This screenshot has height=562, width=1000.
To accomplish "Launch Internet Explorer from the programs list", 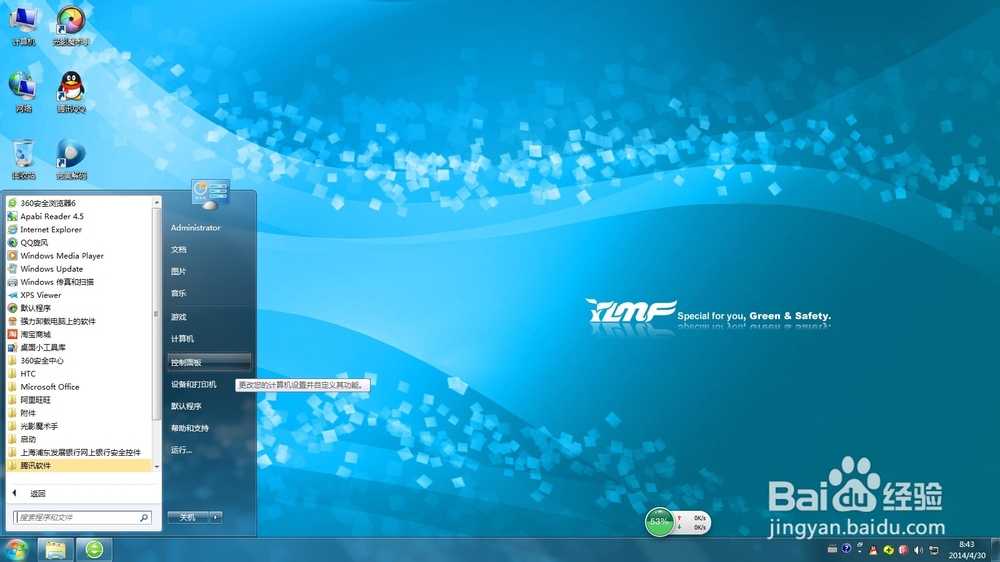I will 79,229.
